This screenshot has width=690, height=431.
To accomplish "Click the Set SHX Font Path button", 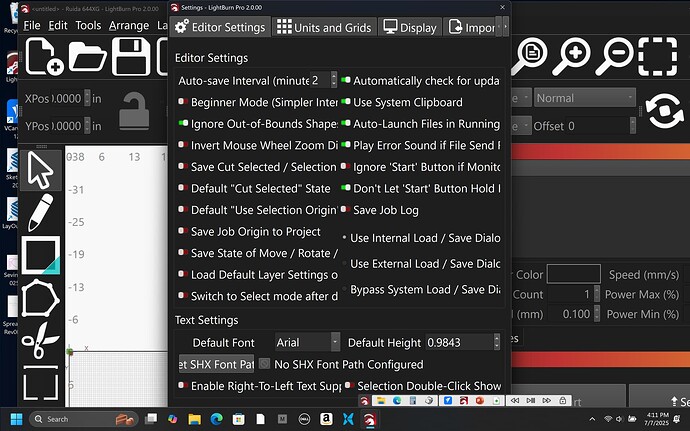I will click(x=217, y=364).
